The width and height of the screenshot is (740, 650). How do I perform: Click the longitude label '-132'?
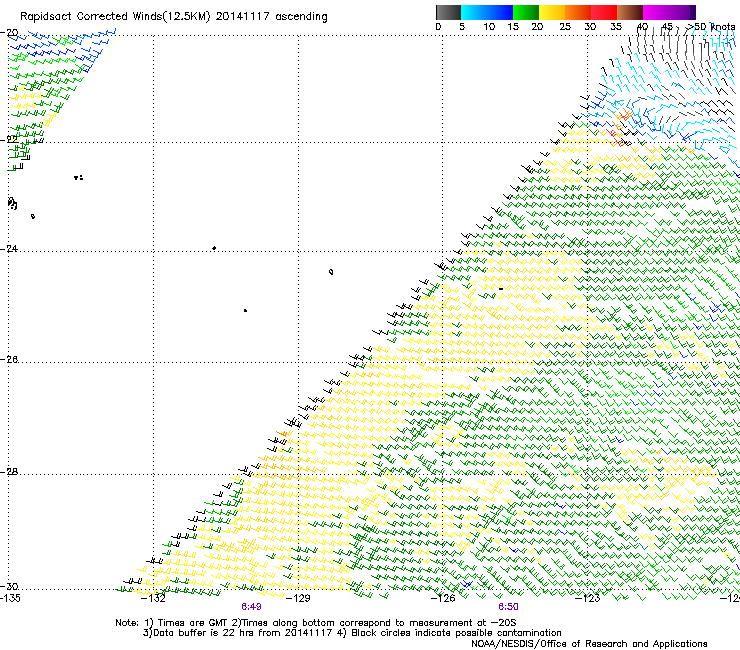153,598
